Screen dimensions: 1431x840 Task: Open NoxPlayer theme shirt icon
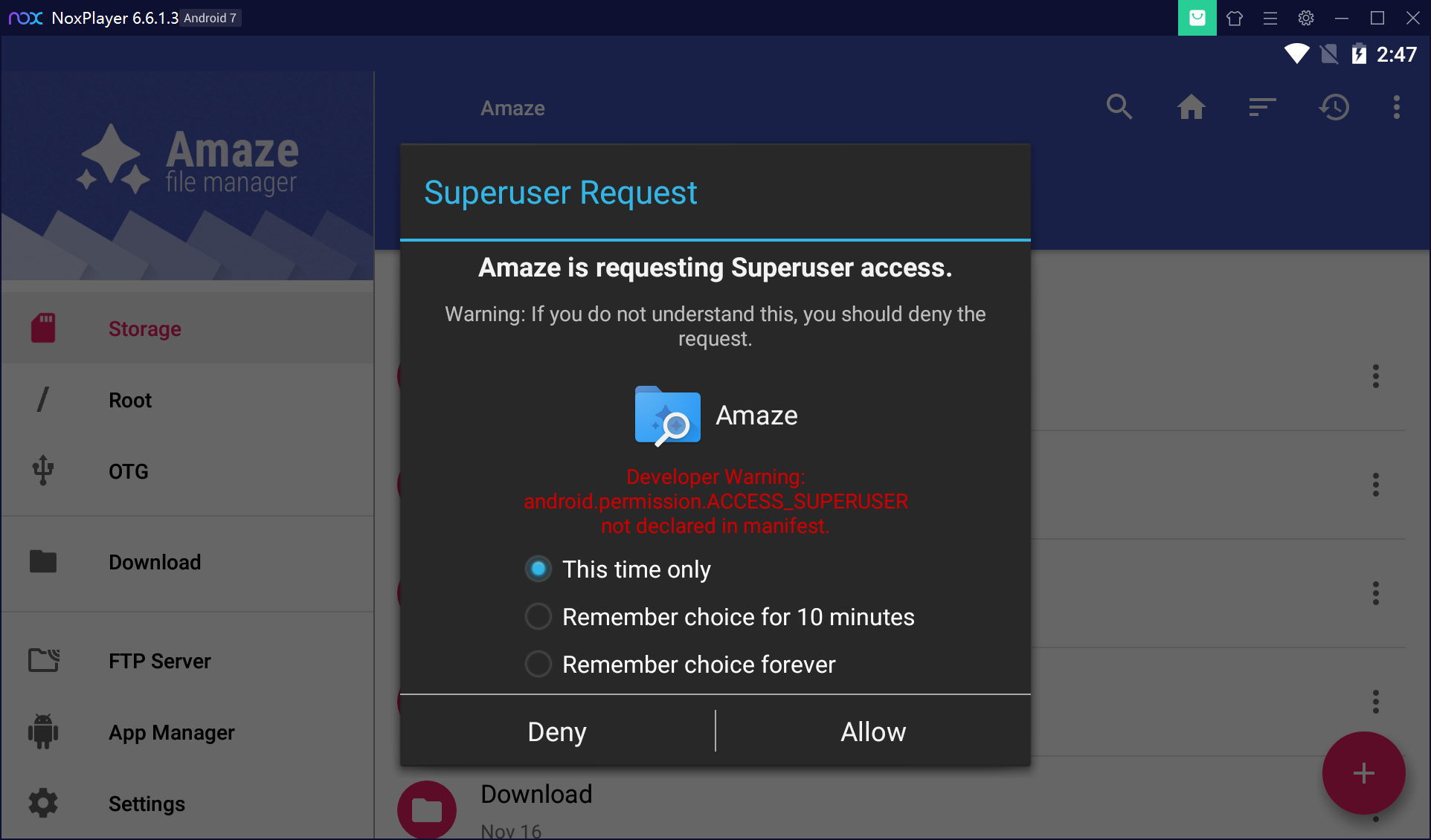(x=1235, y=18)
